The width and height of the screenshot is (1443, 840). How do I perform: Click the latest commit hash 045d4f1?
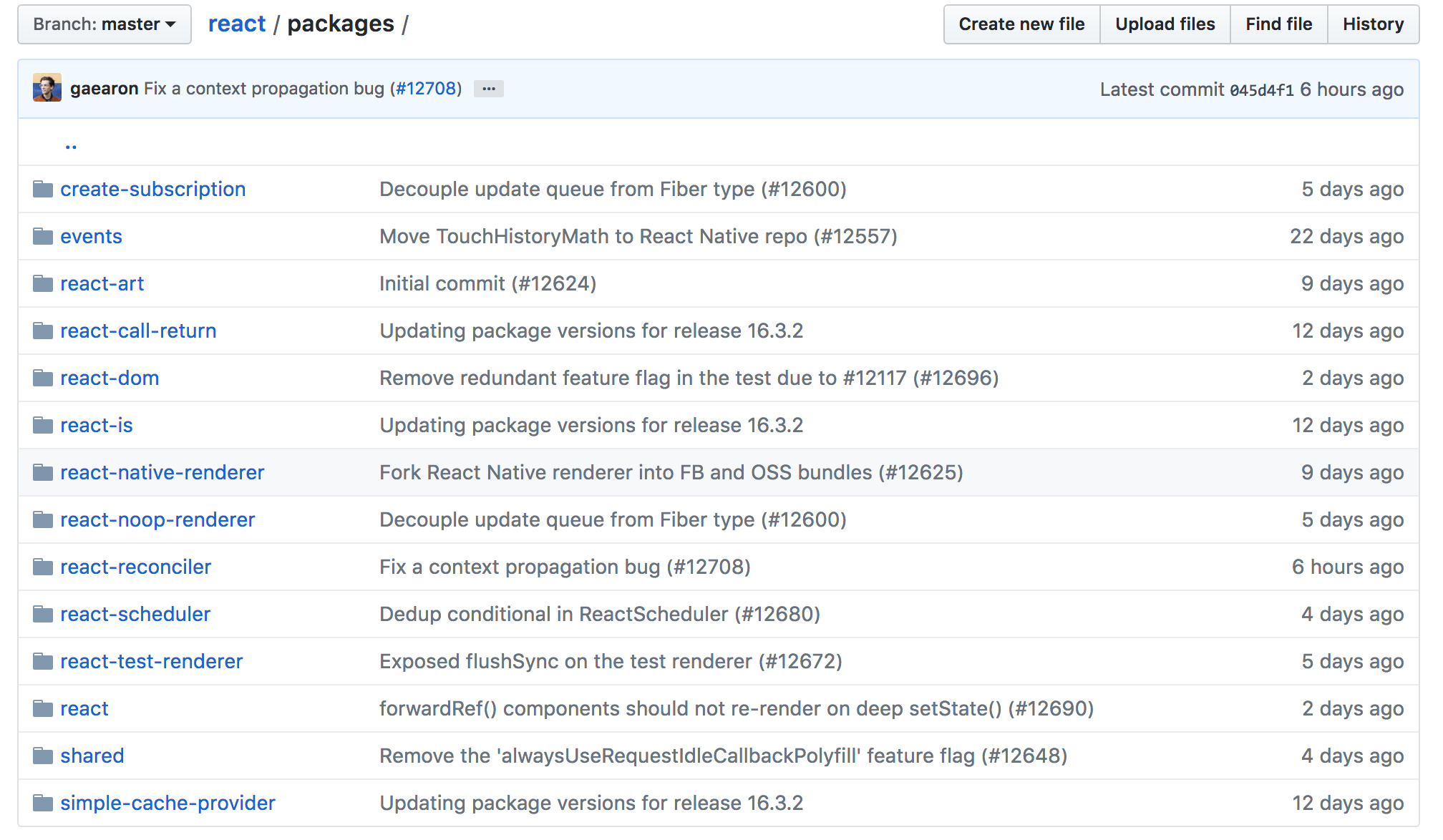pos(1261,90)
